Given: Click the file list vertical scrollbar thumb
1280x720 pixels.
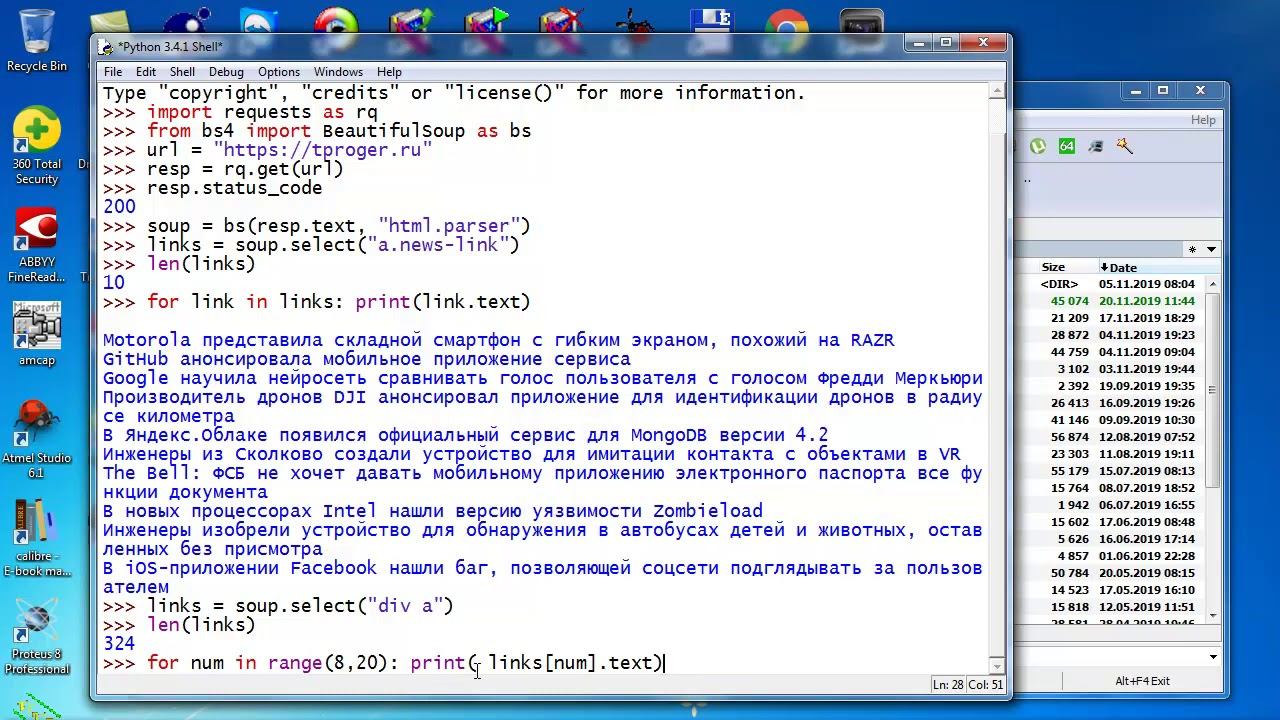Looking at the screenshot, I should (1214, 391).
